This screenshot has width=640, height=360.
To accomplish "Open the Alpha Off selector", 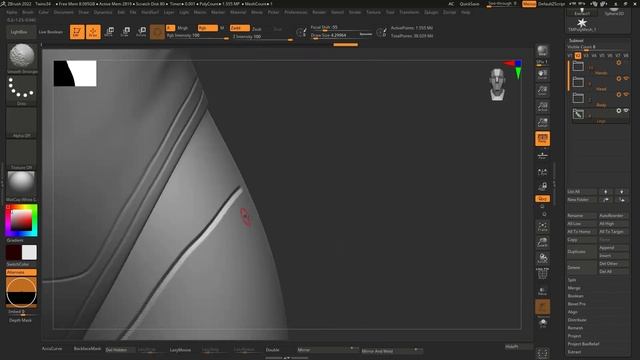I will (22, 122).
